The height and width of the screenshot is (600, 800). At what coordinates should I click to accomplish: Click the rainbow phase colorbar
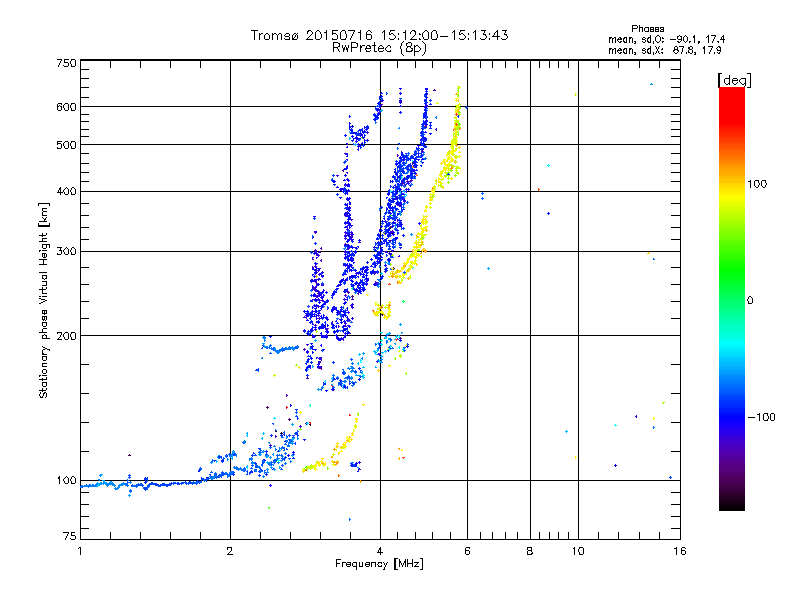click(x=732, y=299)
